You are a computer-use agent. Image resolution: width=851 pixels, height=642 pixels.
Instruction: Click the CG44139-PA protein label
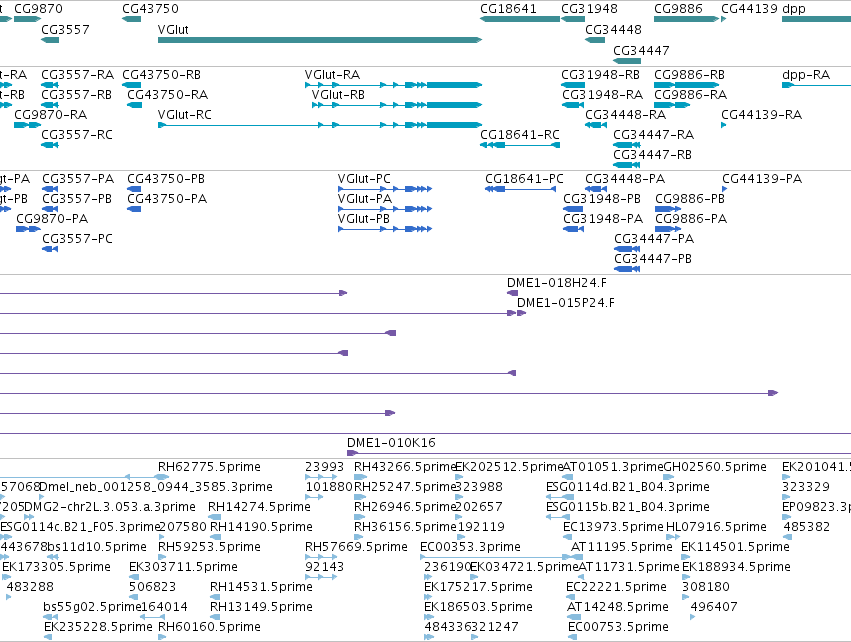pyautogui.click(x=762, y=179)
